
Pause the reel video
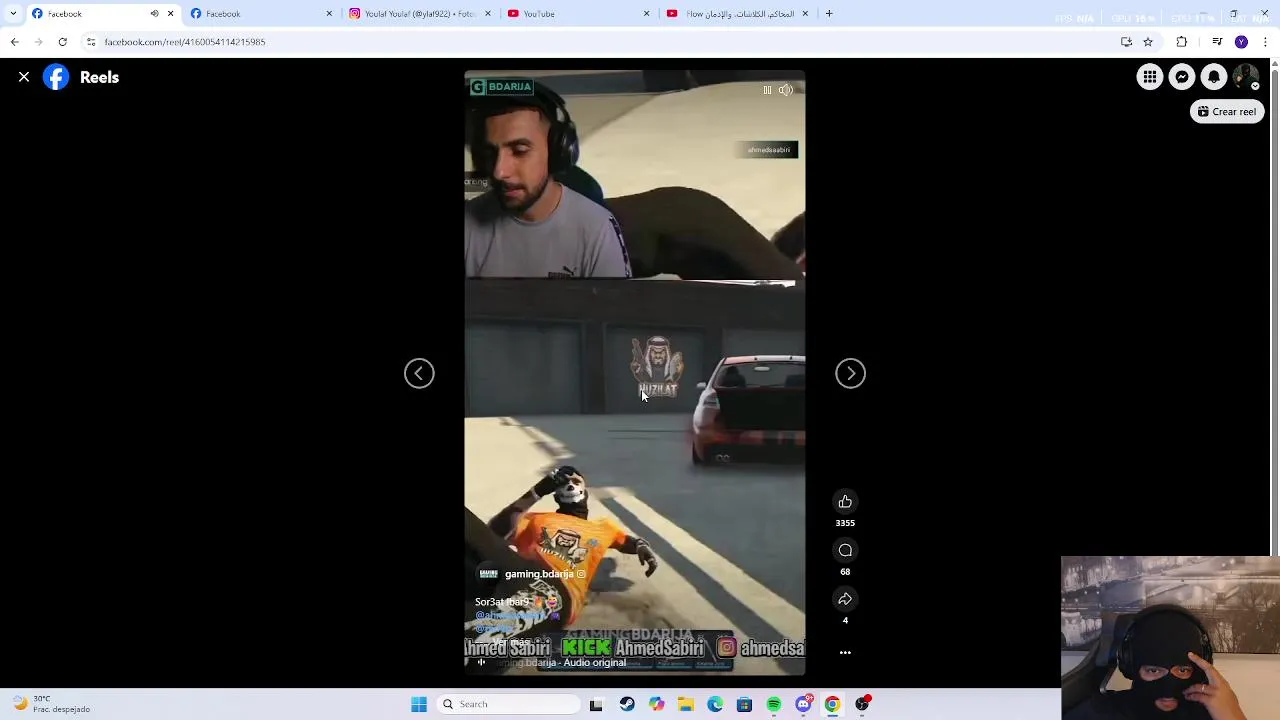coord(767,90)
